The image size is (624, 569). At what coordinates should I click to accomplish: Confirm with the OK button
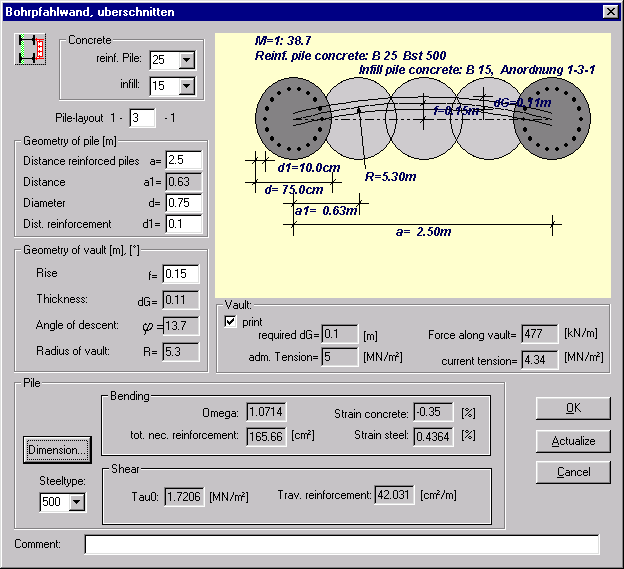pyautogui.click(x=573, y=408)
